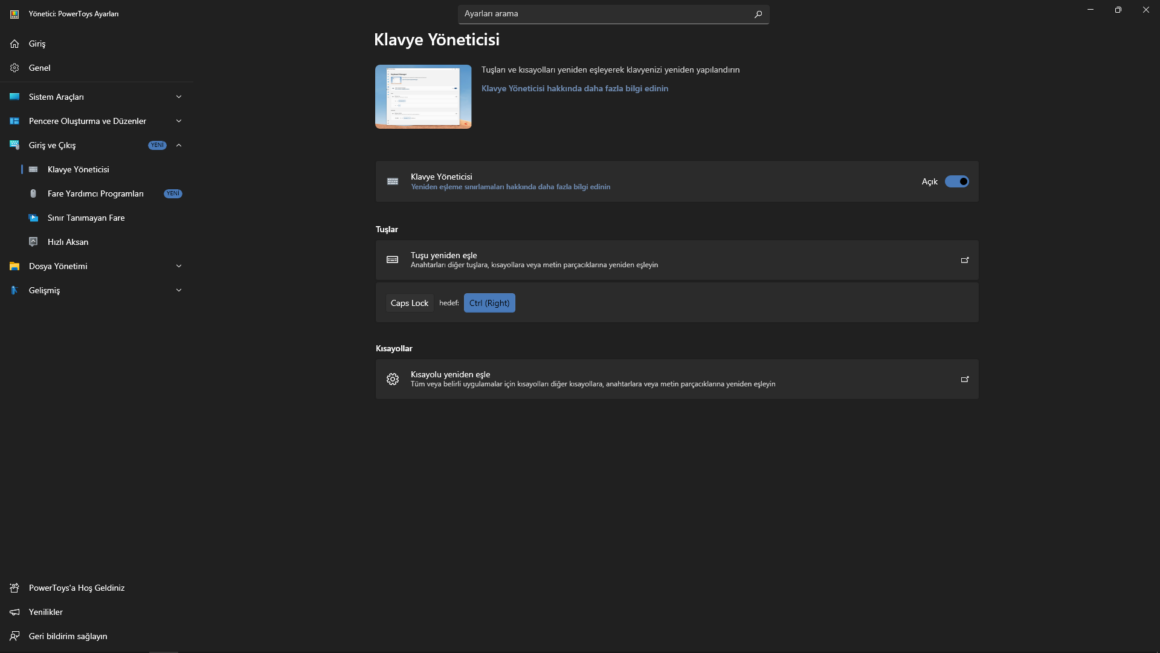Screen dimensions: 1160x653
Task: Click Yeniden eşleme sınırlamaları hakkında link
Action: coord(510,187)
